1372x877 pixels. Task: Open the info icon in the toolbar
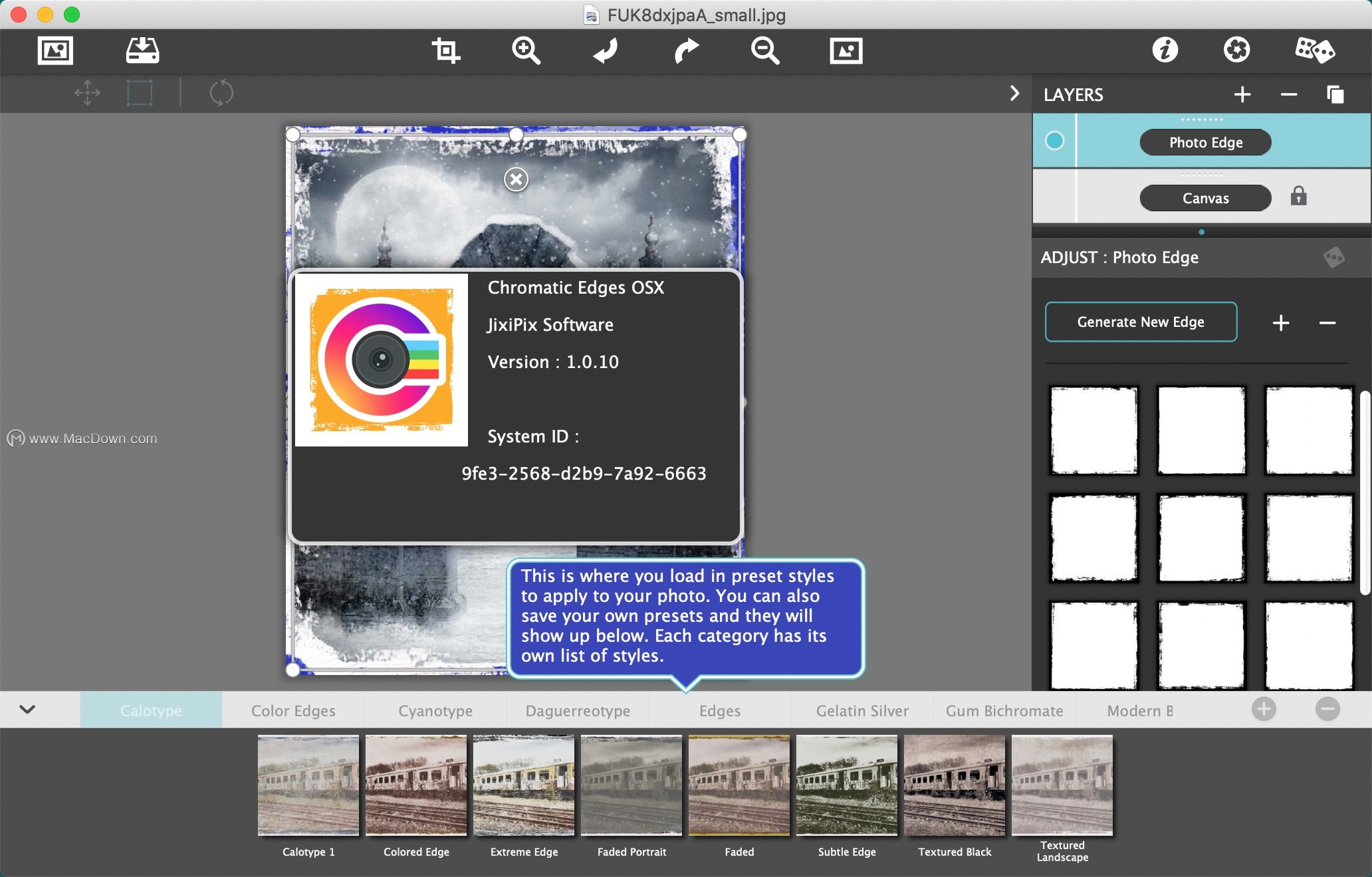(1165, 50)
